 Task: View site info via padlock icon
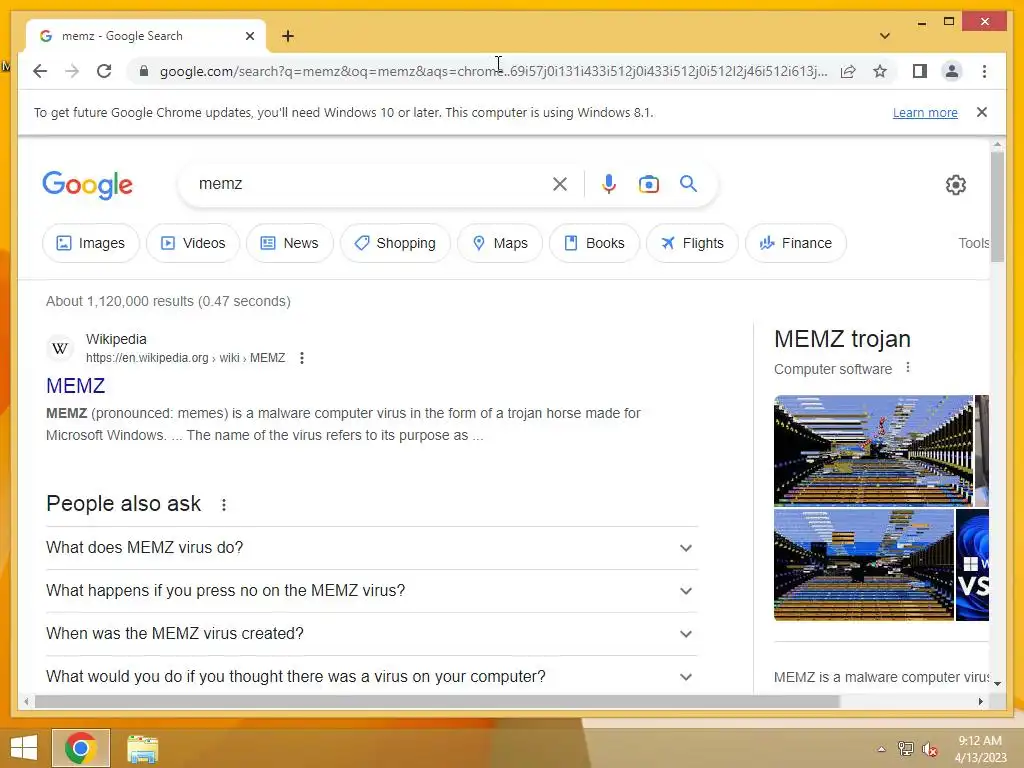click(x=144, y=71)
